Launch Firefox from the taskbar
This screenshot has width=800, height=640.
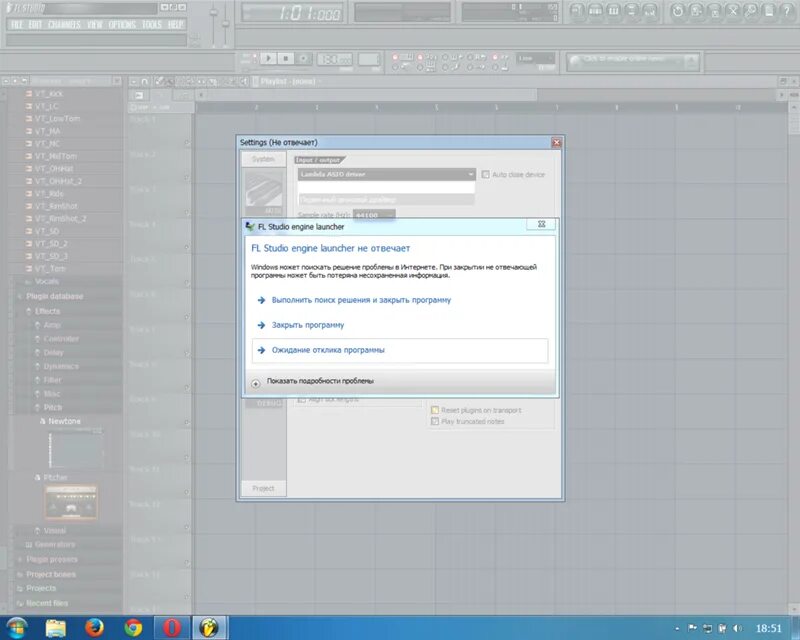[94, 628]
